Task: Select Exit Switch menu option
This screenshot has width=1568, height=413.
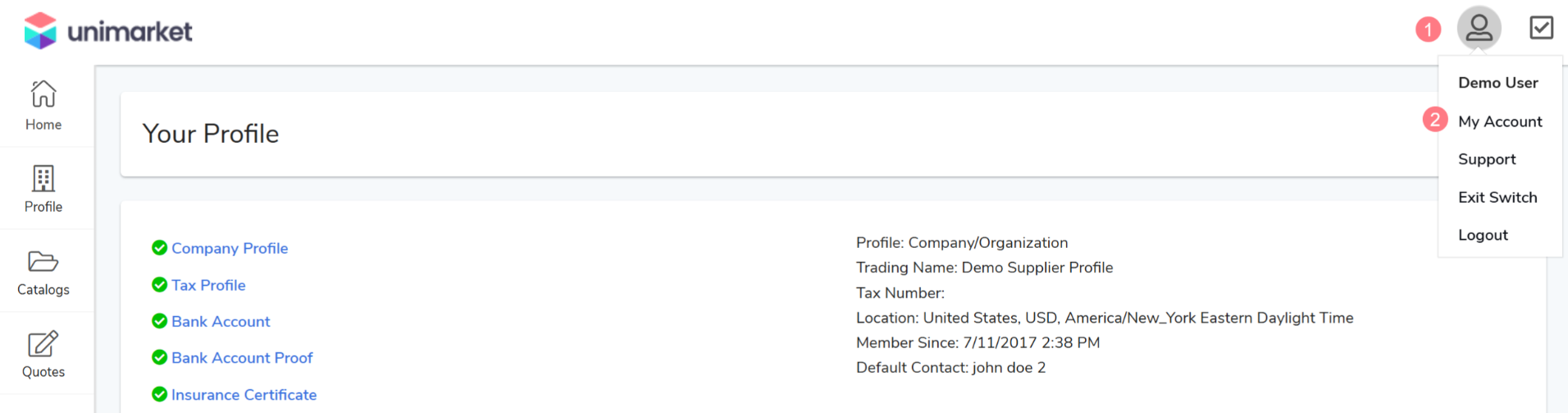Action: [1497, 197]
